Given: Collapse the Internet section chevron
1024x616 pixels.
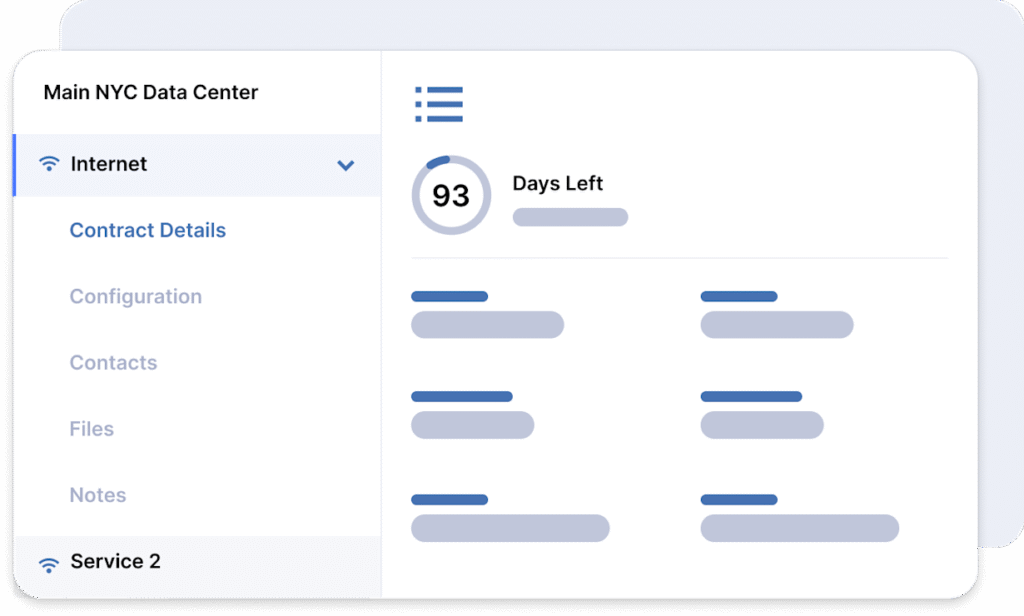Looking at the screenshot, I should (x=345, y=165).
